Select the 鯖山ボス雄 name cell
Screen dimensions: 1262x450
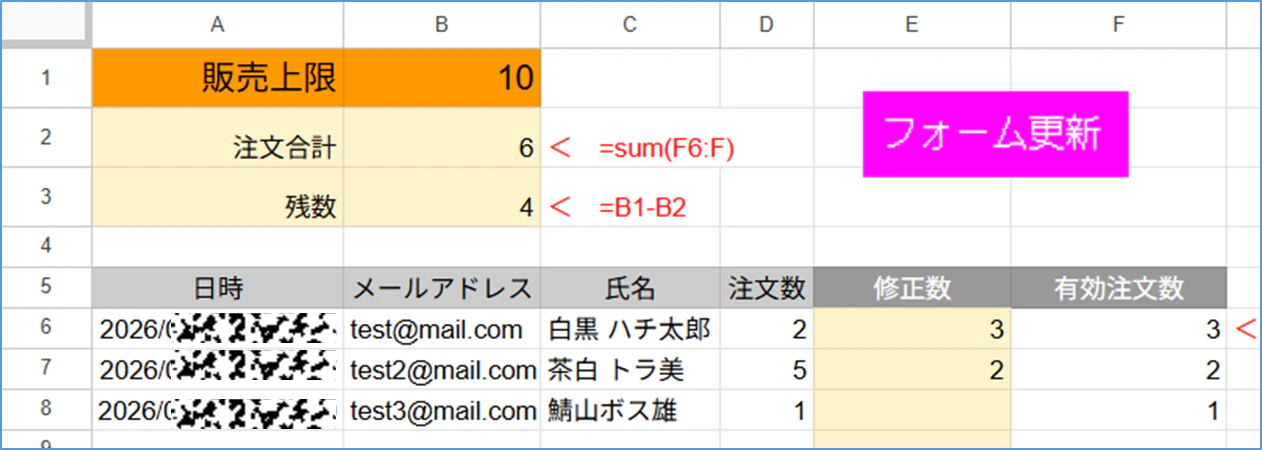[630, 411]
